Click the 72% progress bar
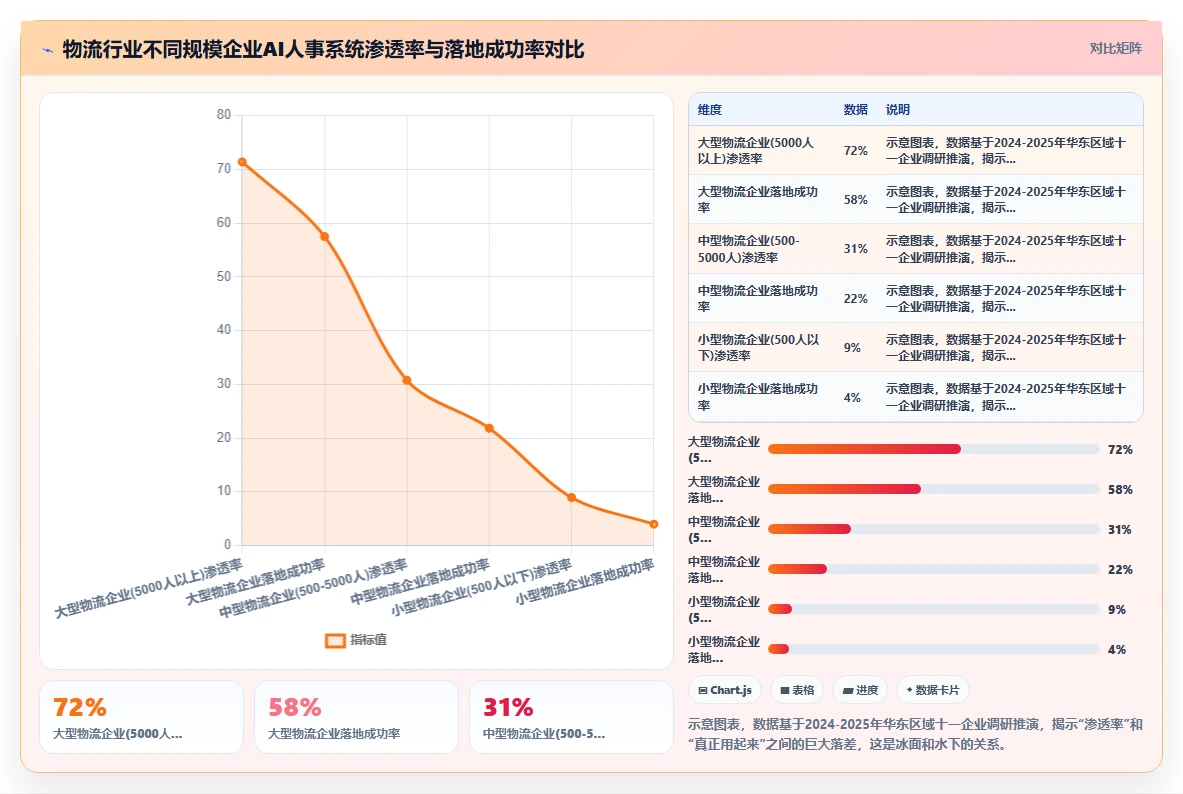The height and width of the screenshot is (794, 1183). [933, 449]
